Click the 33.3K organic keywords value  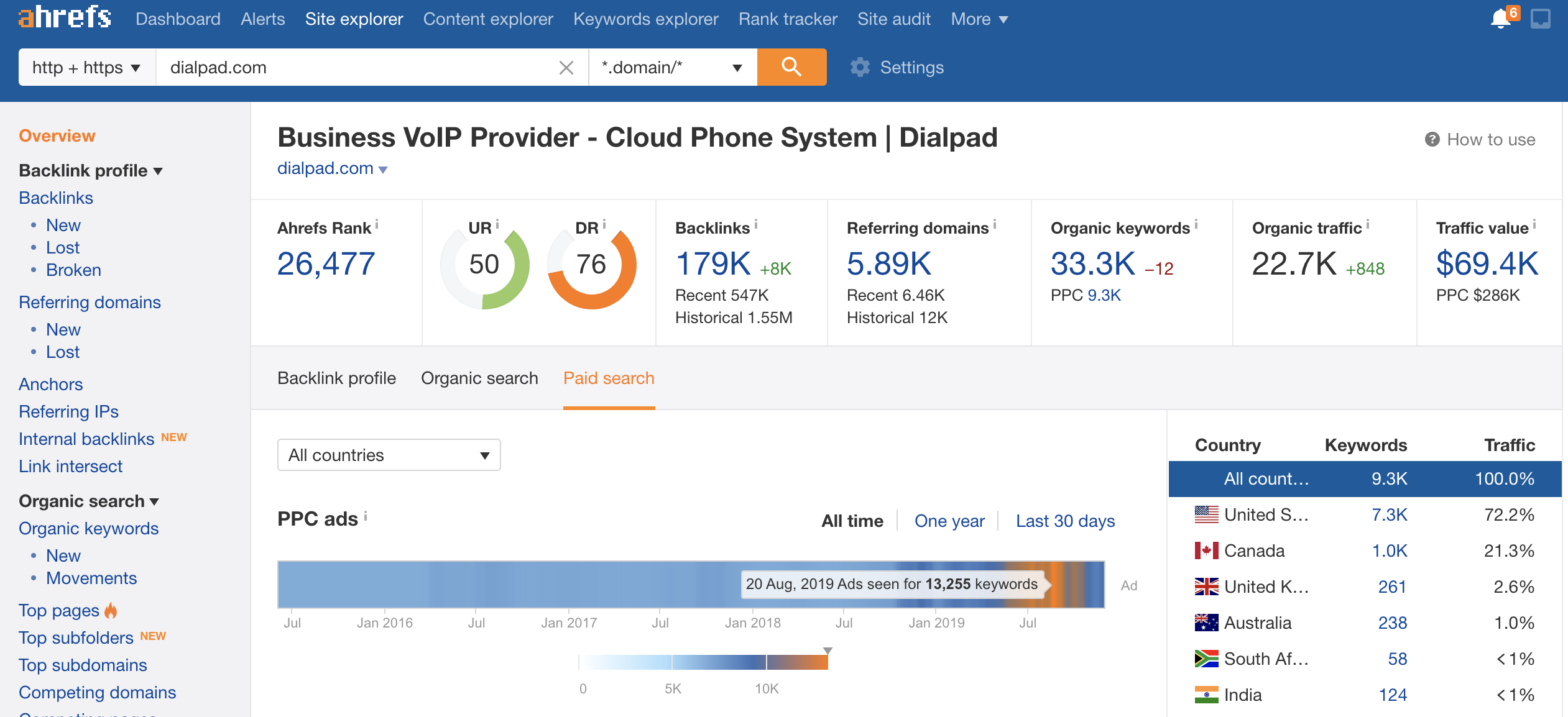1092,263
